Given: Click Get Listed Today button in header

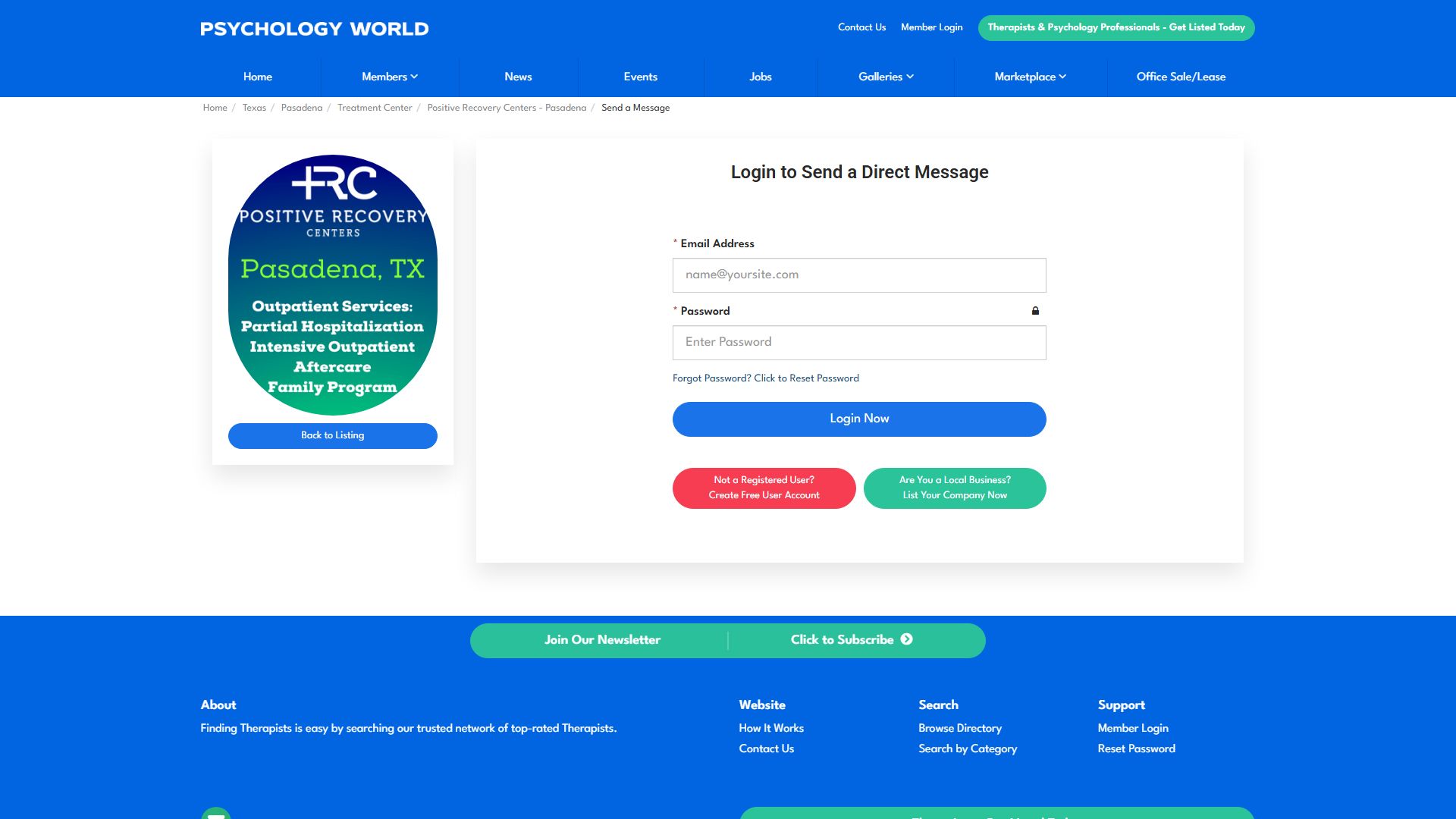Looking at the screenshot, I should click(x=1116, y=28).
